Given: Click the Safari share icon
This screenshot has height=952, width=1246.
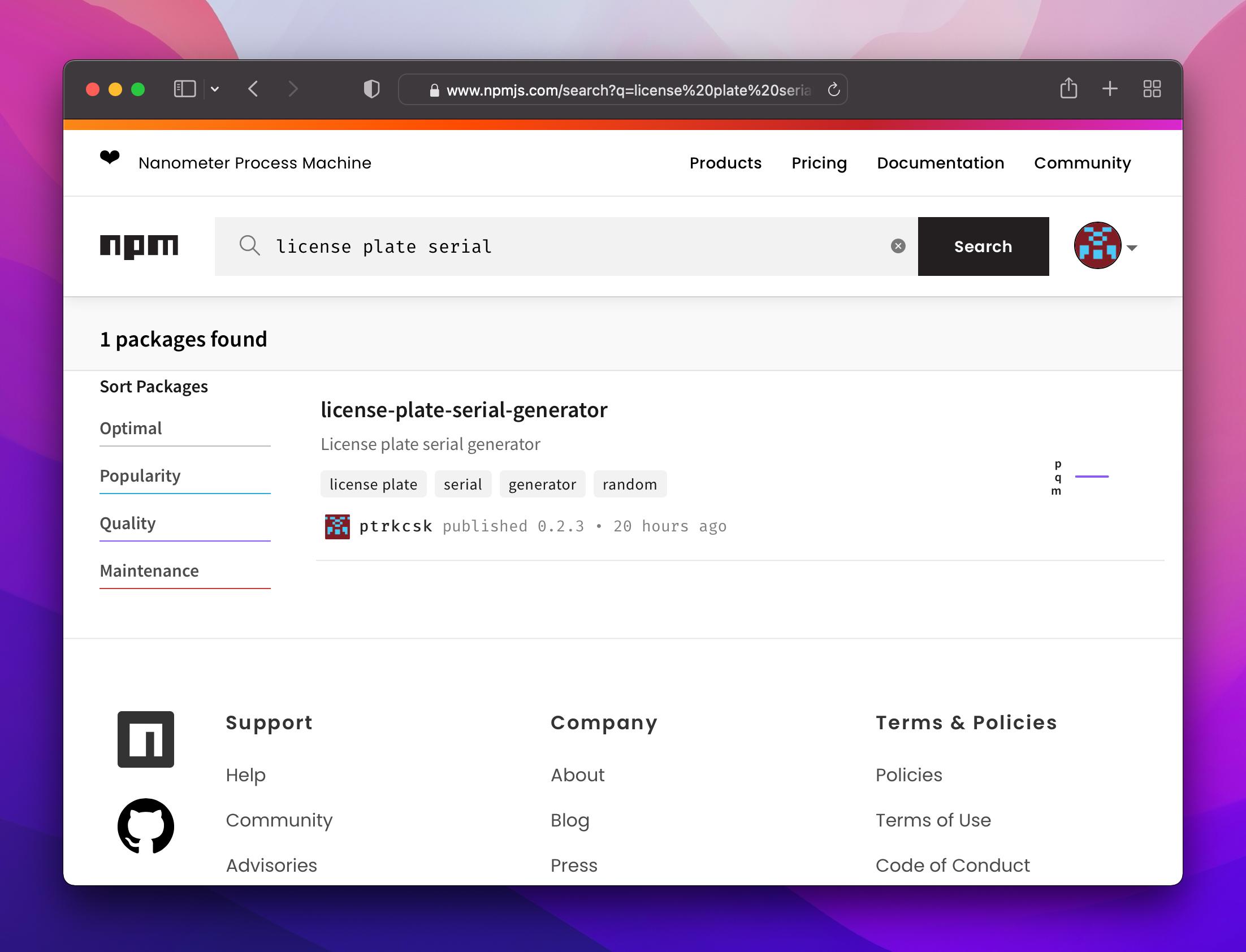Looking at the screenshot, I should 1068,88.
